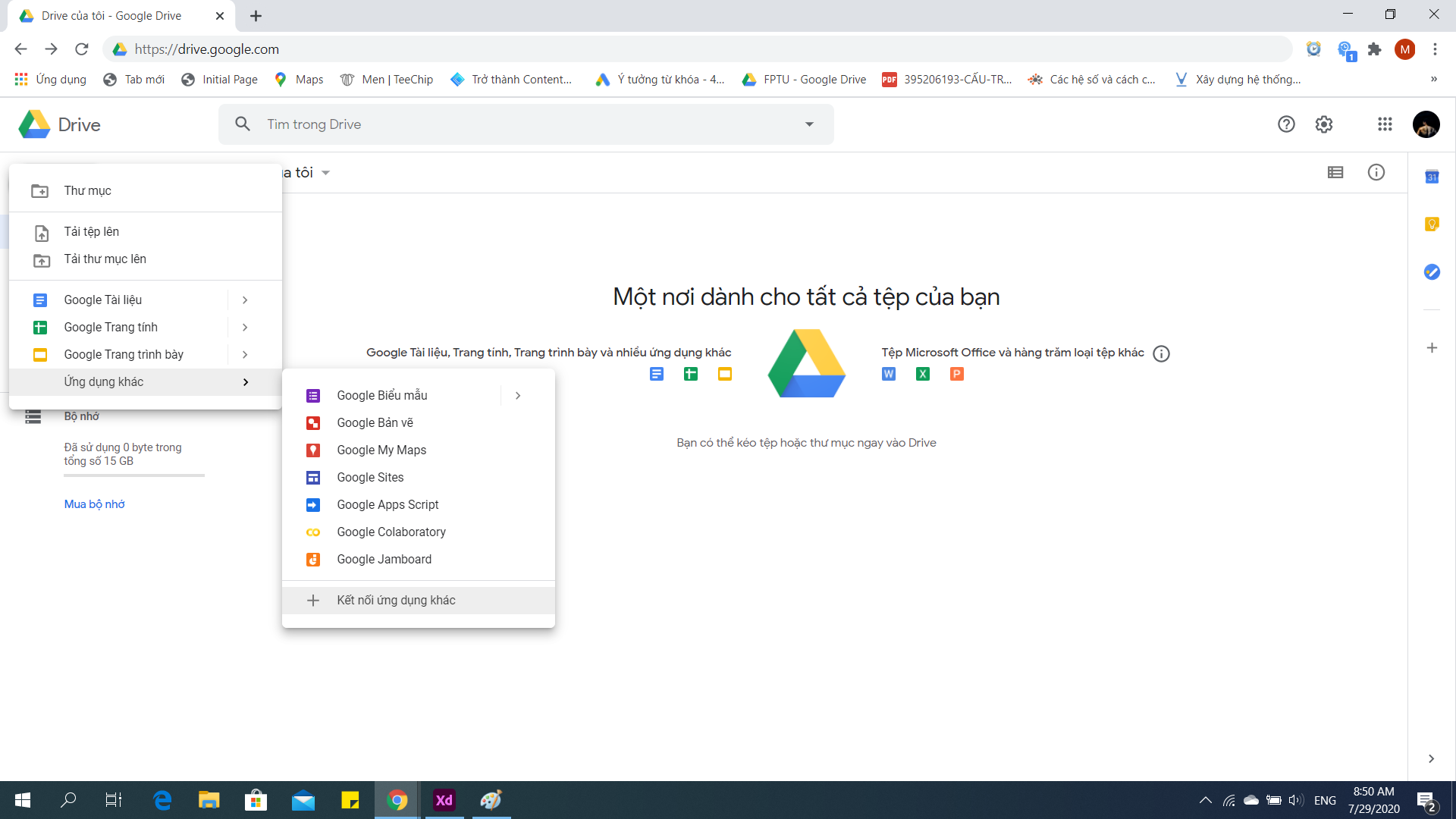1456x819 pixels.
Task: Click the PowerPoint file type icon
Action: (957, 374)
